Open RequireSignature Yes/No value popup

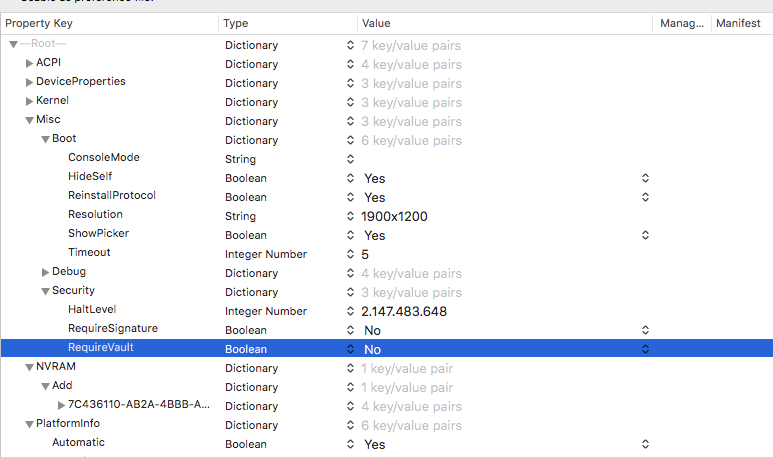pyautogui.click(x=645, y=330)
